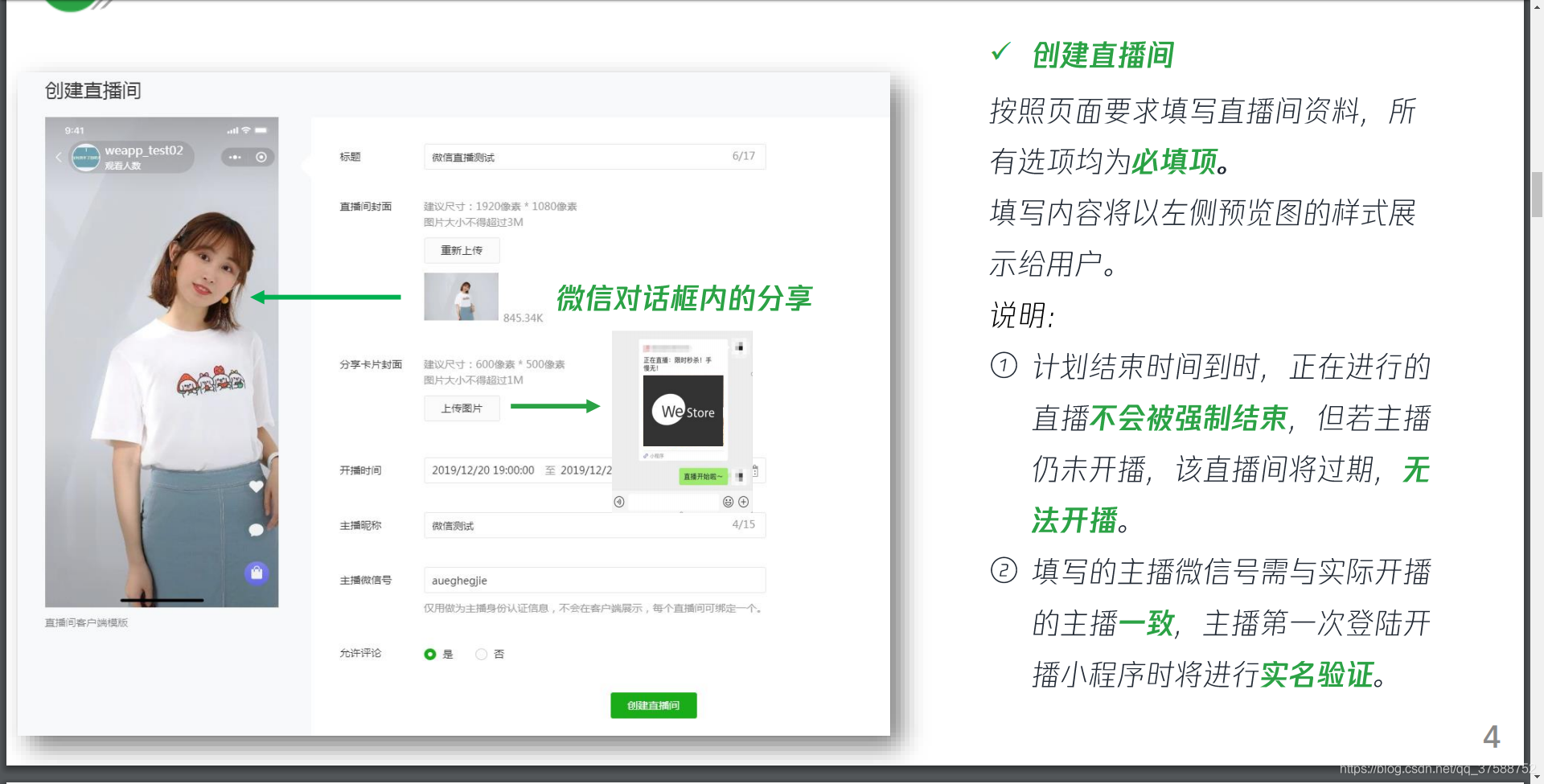
Task: Click the green 实名验证 text
Action: click(x=1316, y=675)
